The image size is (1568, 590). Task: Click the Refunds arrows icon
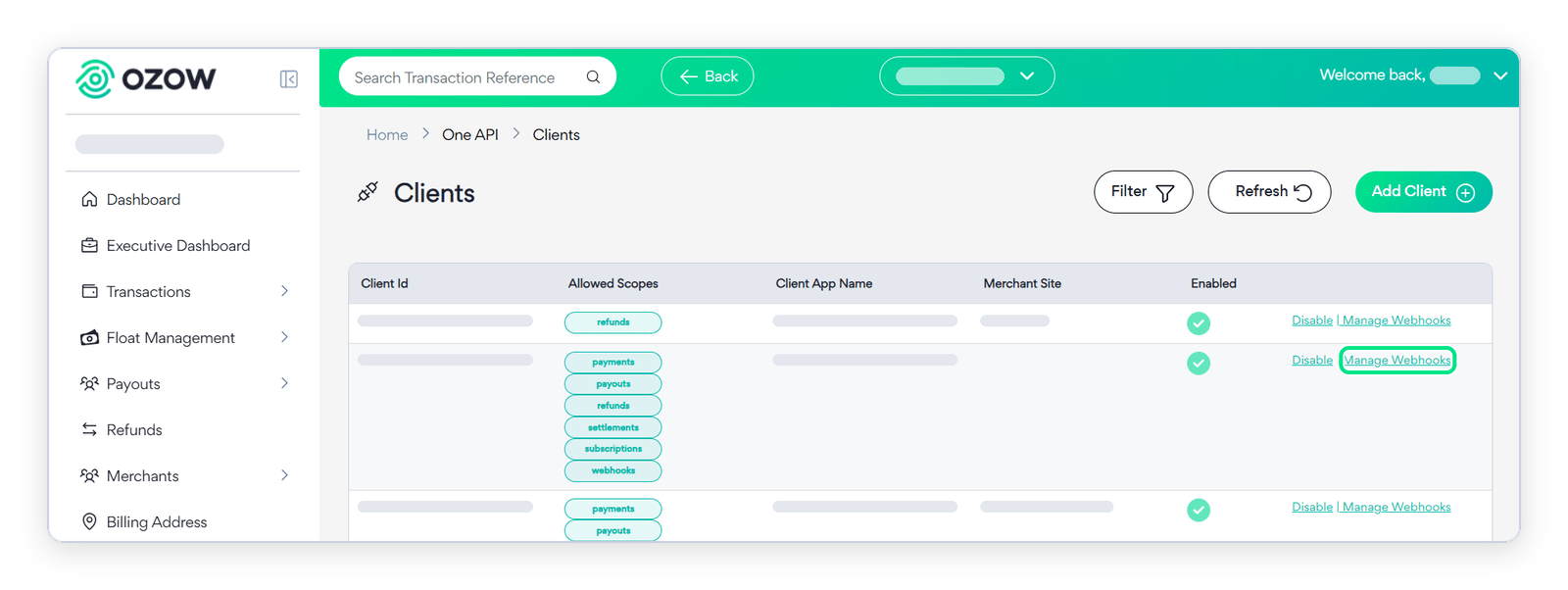(x=89, y=429)
